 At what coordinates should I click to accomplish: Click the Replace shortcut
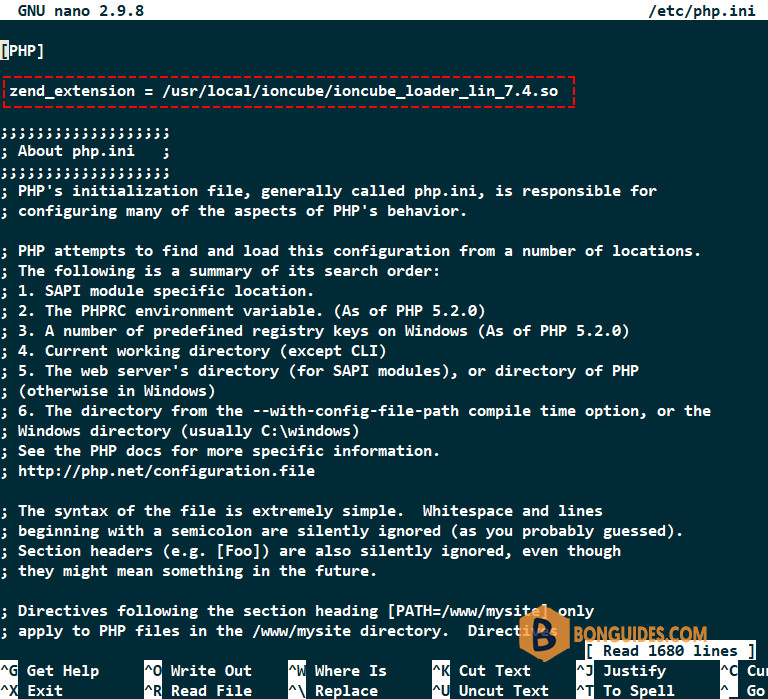pyautogui.click(x=333, y=690)
